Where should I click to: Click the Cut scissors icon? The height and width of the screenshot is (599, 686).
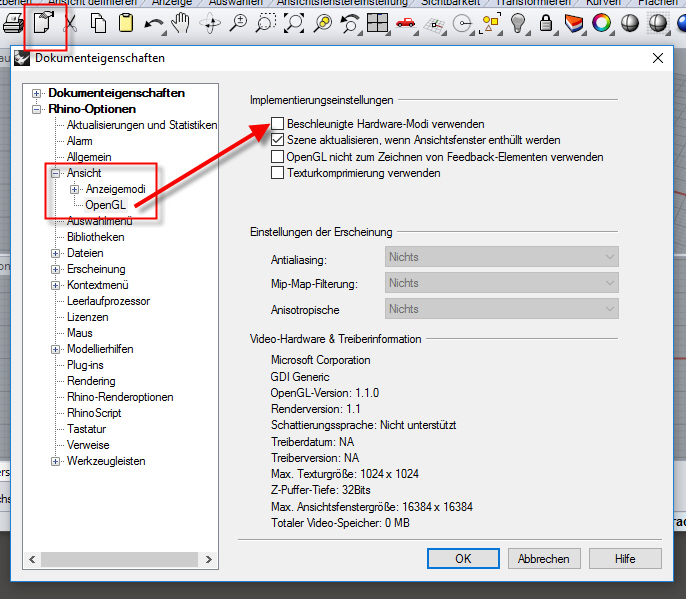[70, 23]
